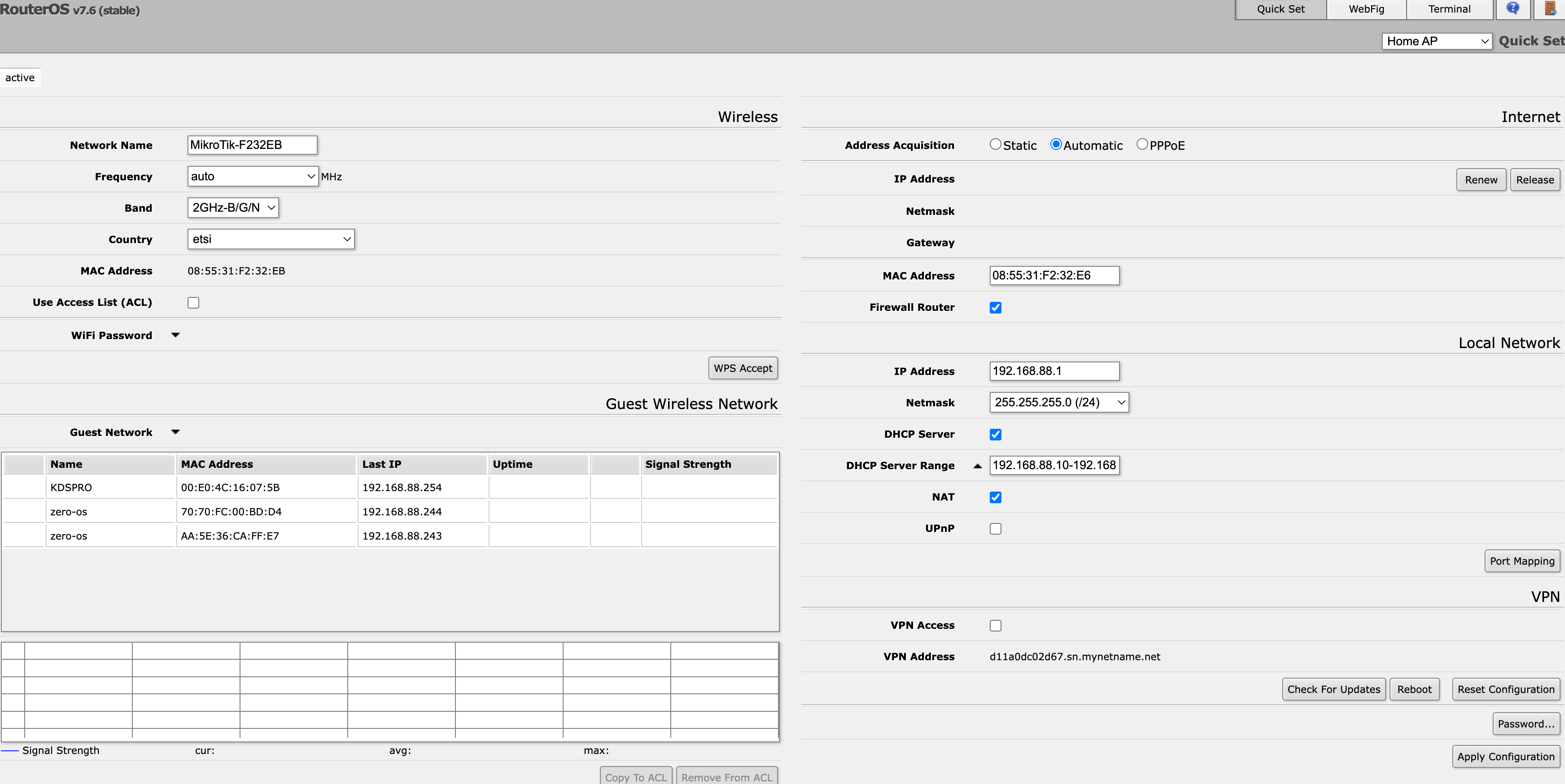The width and height of the screenshot is (1565, 784).
Task: Click the RouterOS v7.6 (stable) title
Action: [x=70, y=10]
